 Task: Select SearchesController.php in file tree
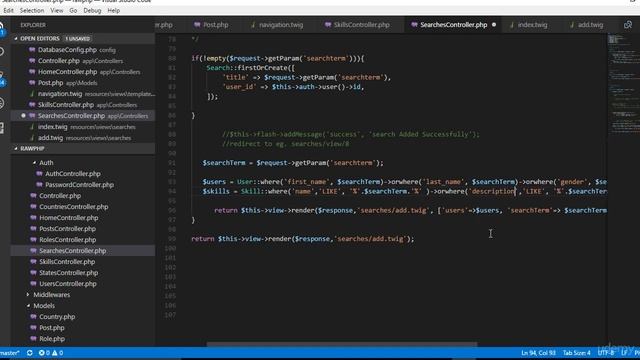tap(82, 251)
